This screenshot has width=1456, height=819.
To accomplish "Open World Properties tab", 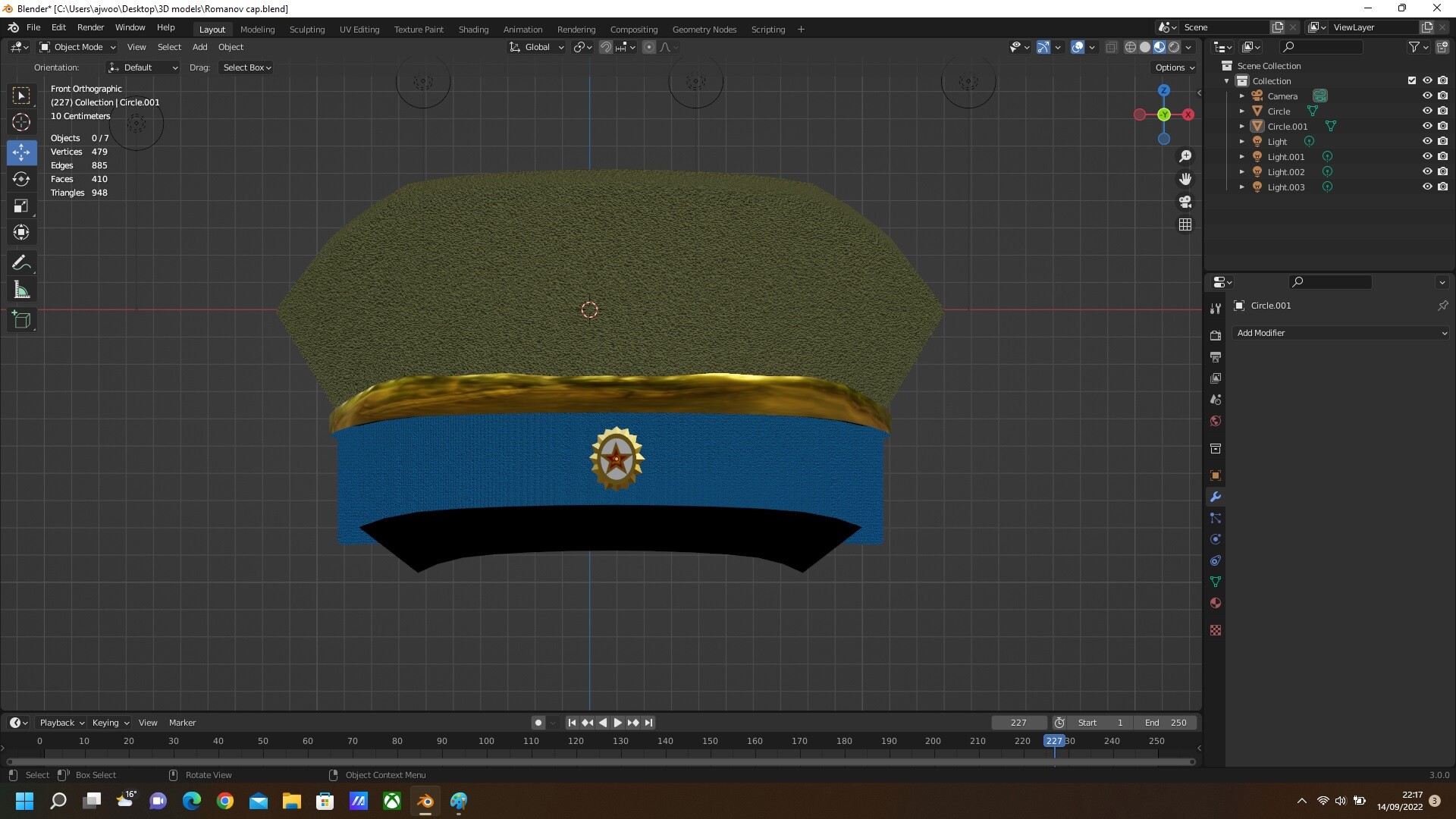I will (x=1216, y=421).
